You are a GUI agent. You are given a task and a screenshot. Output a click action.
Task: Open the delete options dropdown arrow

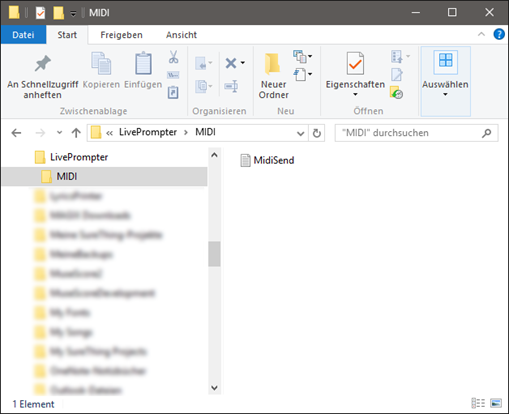pyautogui.click(x=243, y=63)
